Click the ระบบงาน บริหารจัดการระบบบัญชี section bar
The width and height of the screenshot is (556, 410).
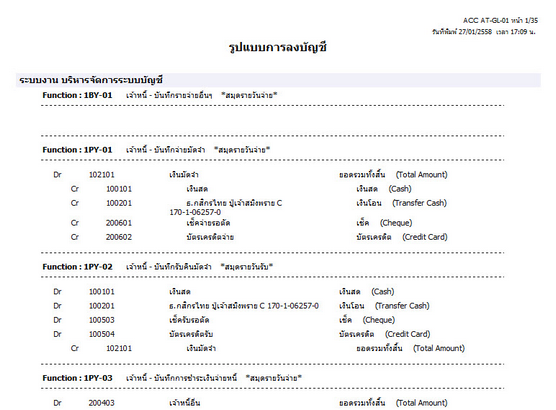[278, 80]
